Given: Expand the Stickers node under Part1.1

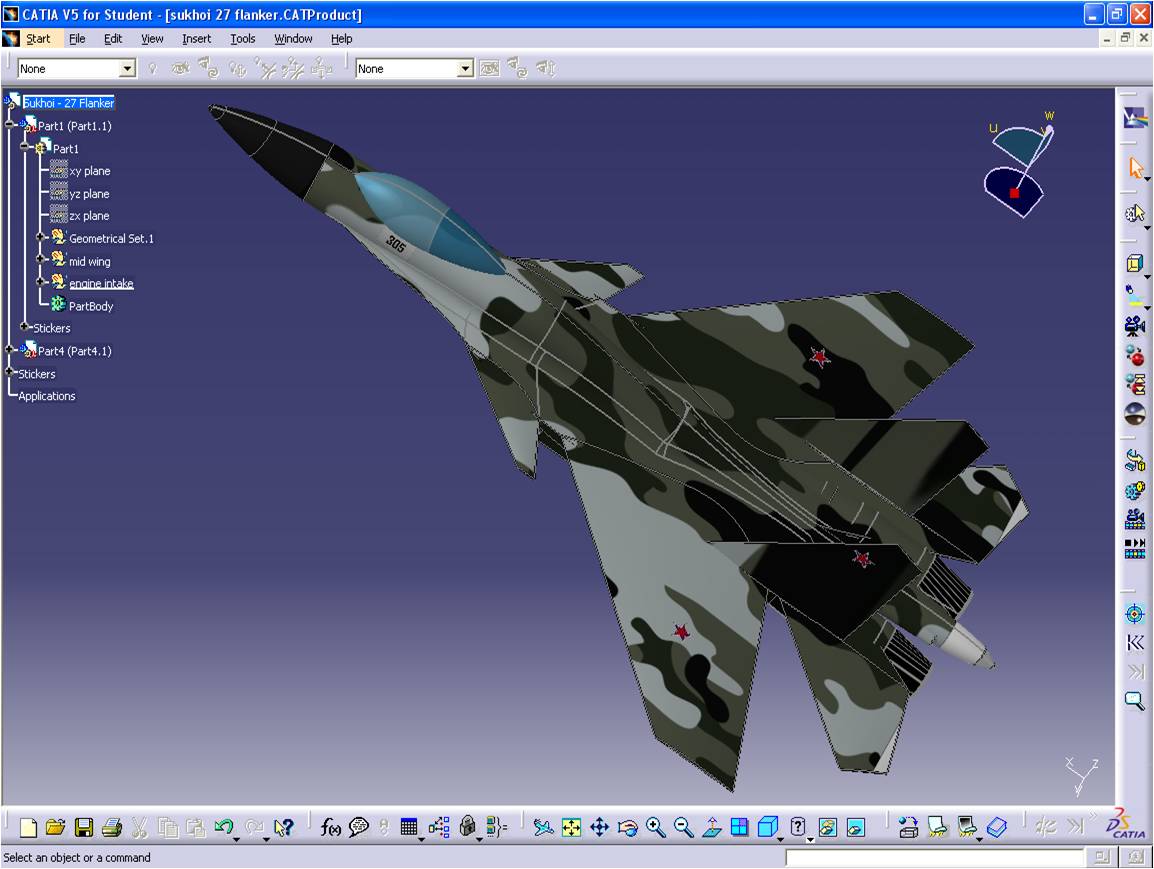Looking at the screenshot, I should coord(24,327).
